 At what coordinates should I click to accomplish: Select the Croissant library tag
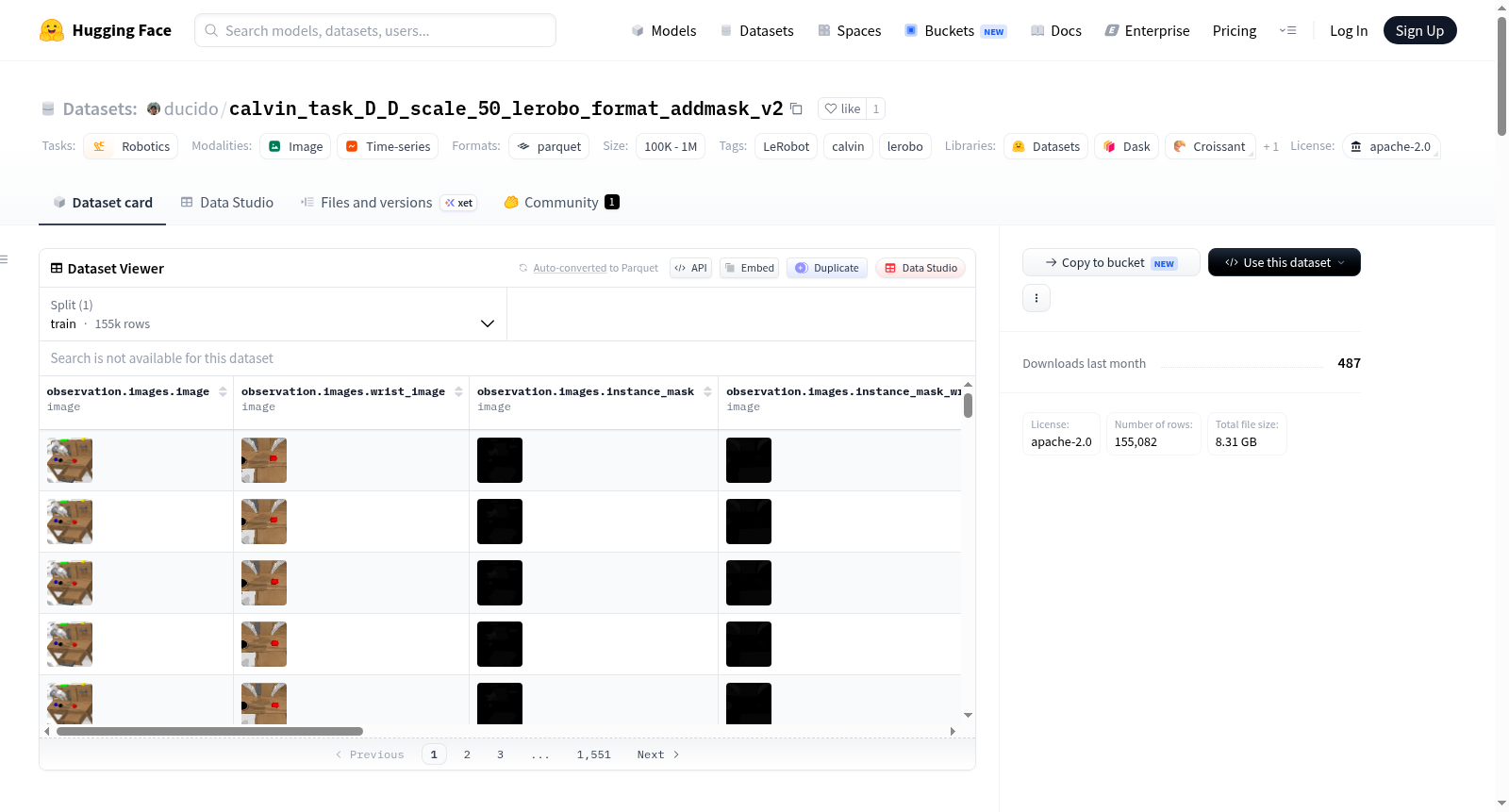tap(1210, 146)
